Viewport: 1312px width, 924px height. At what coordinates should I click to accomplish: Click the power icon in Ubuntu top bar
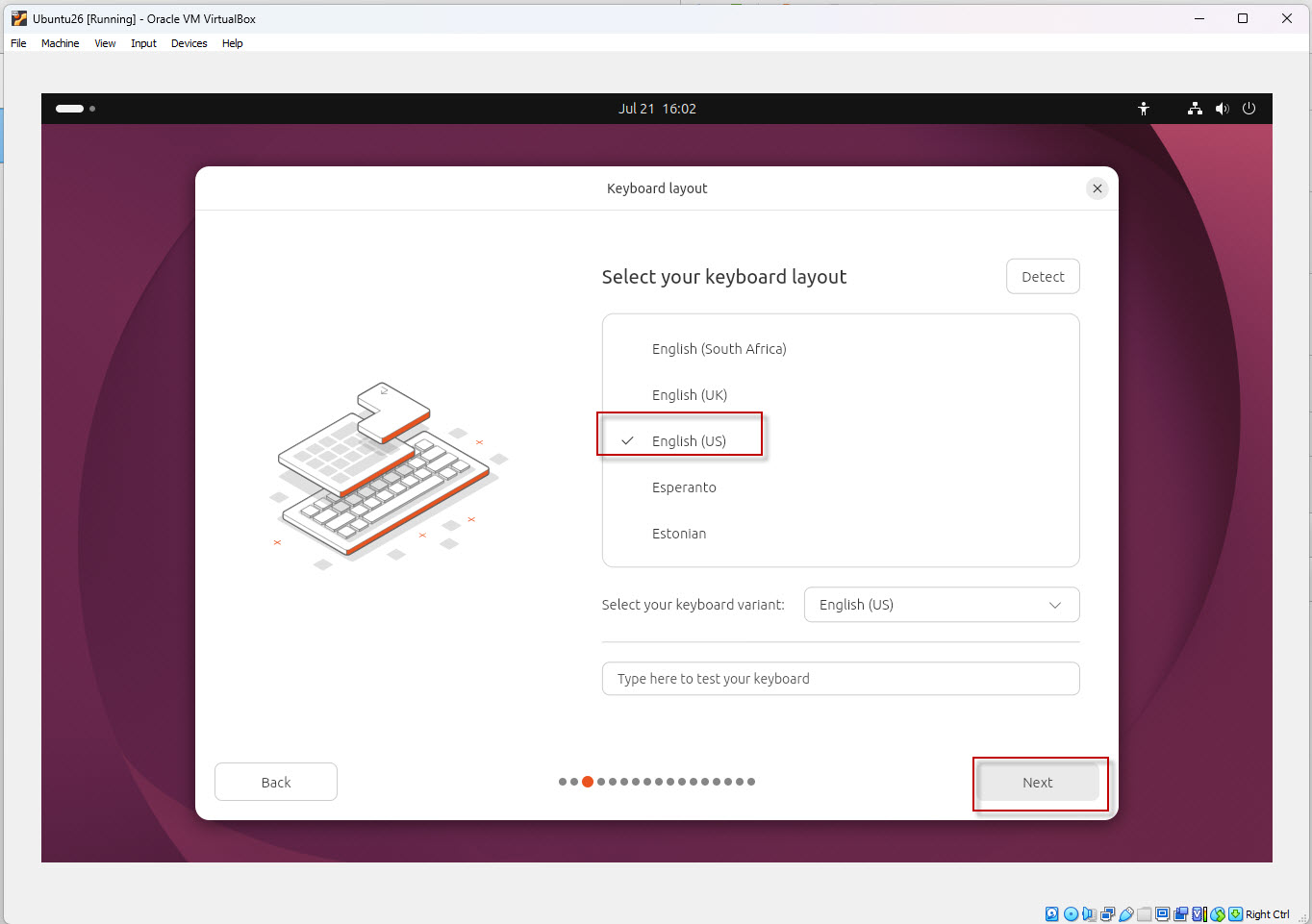point(1249,109)
